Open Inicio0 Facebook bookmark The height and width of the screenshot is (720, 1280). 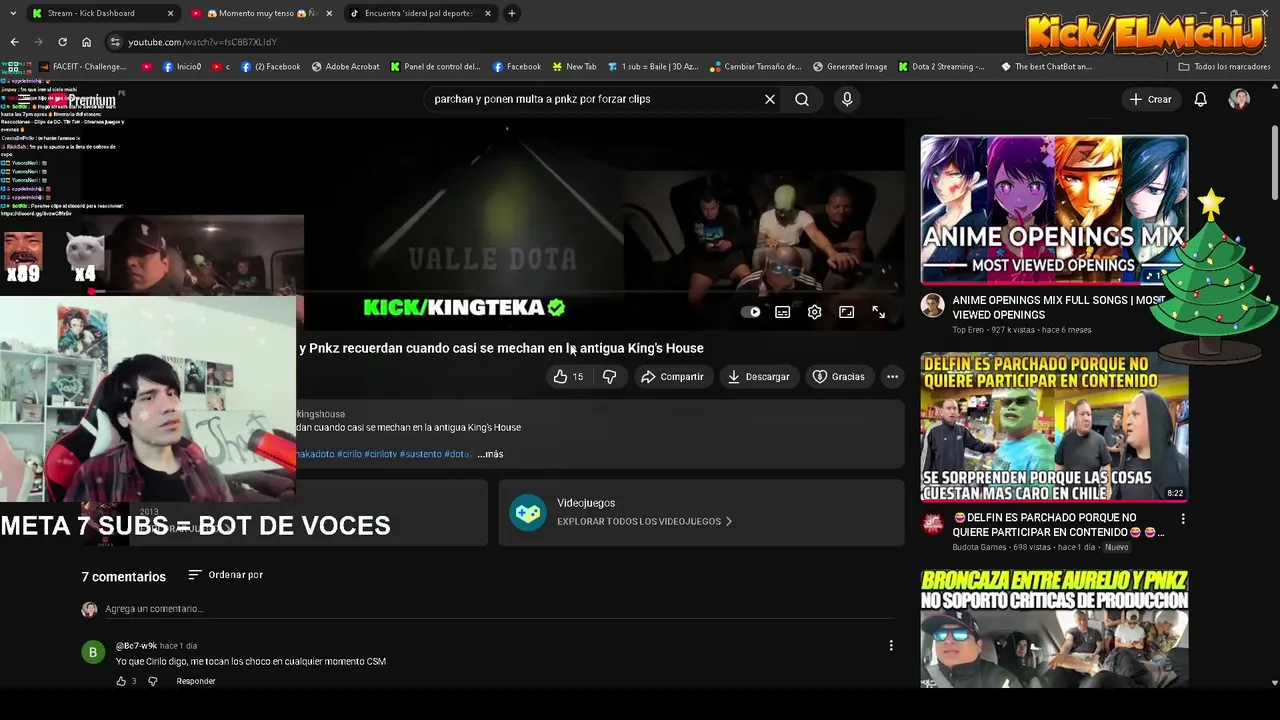tap(181, 67)
